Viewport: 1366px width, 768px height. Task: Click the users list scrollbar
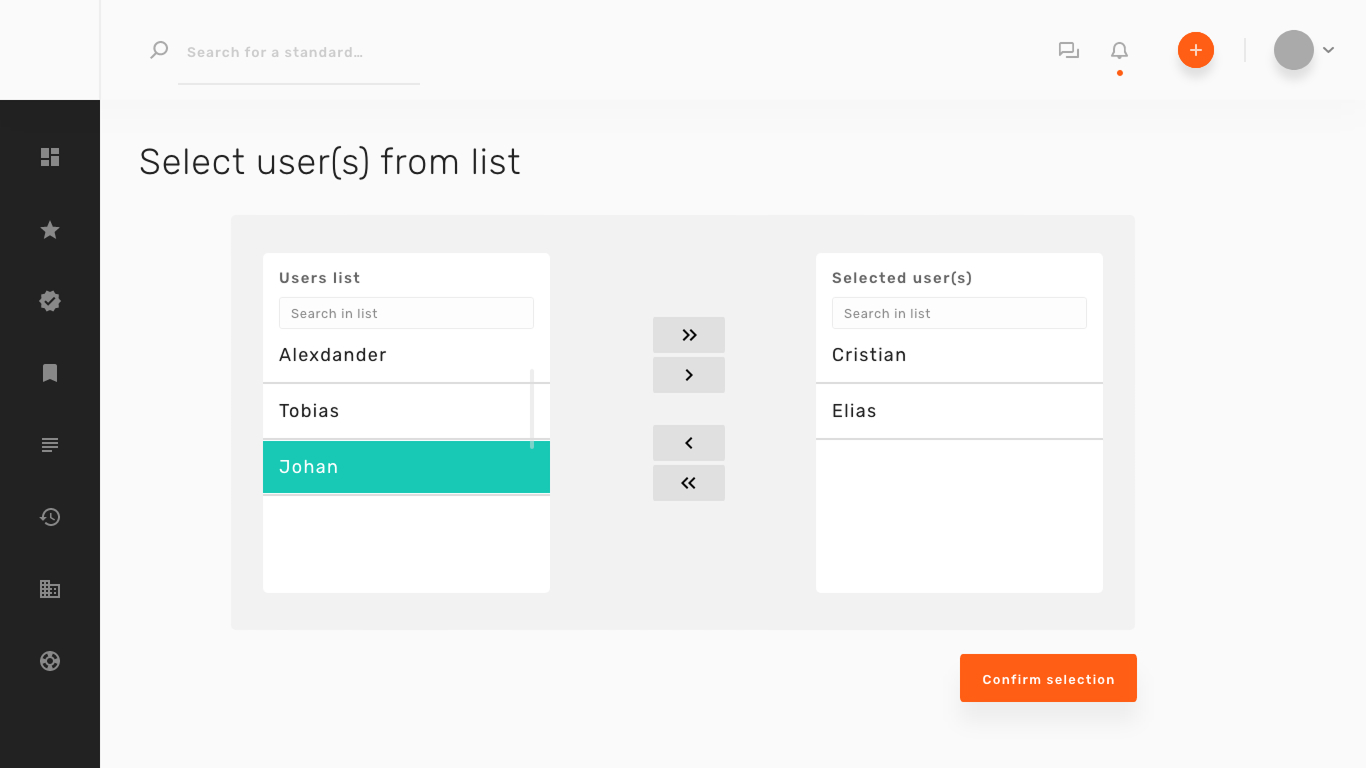532,408
